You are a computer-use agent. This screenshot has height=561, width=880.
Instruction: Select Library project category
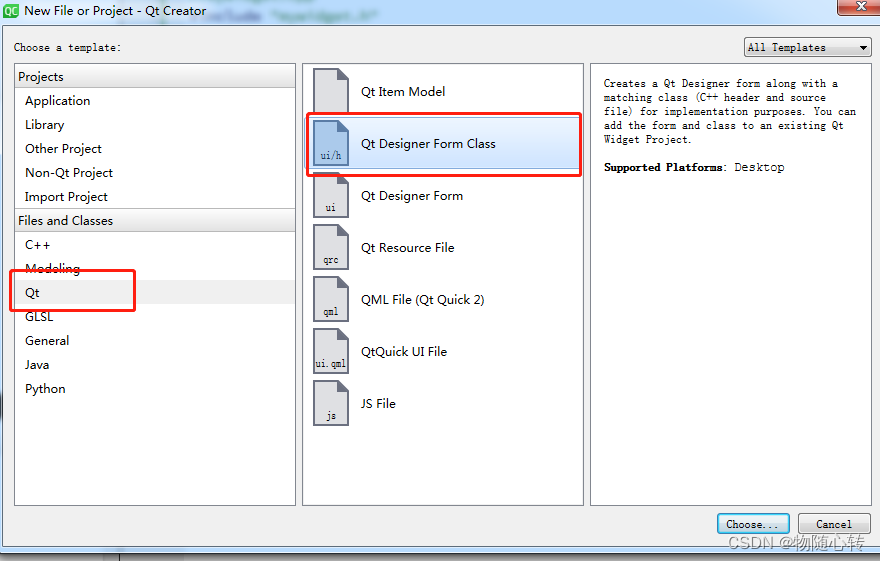pyautogui.click(x=154, y=125)
